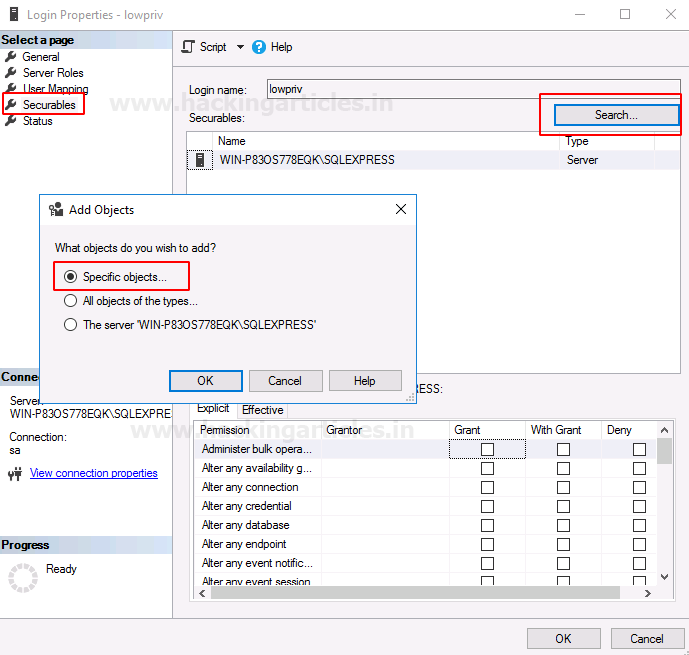Click the server icon beside WIN-P83OS778EQK\SQLEXPRESS row
Image resolution: width=689 pixels, height=655 pixels.
pyautogui.click(x=200, y=160)
